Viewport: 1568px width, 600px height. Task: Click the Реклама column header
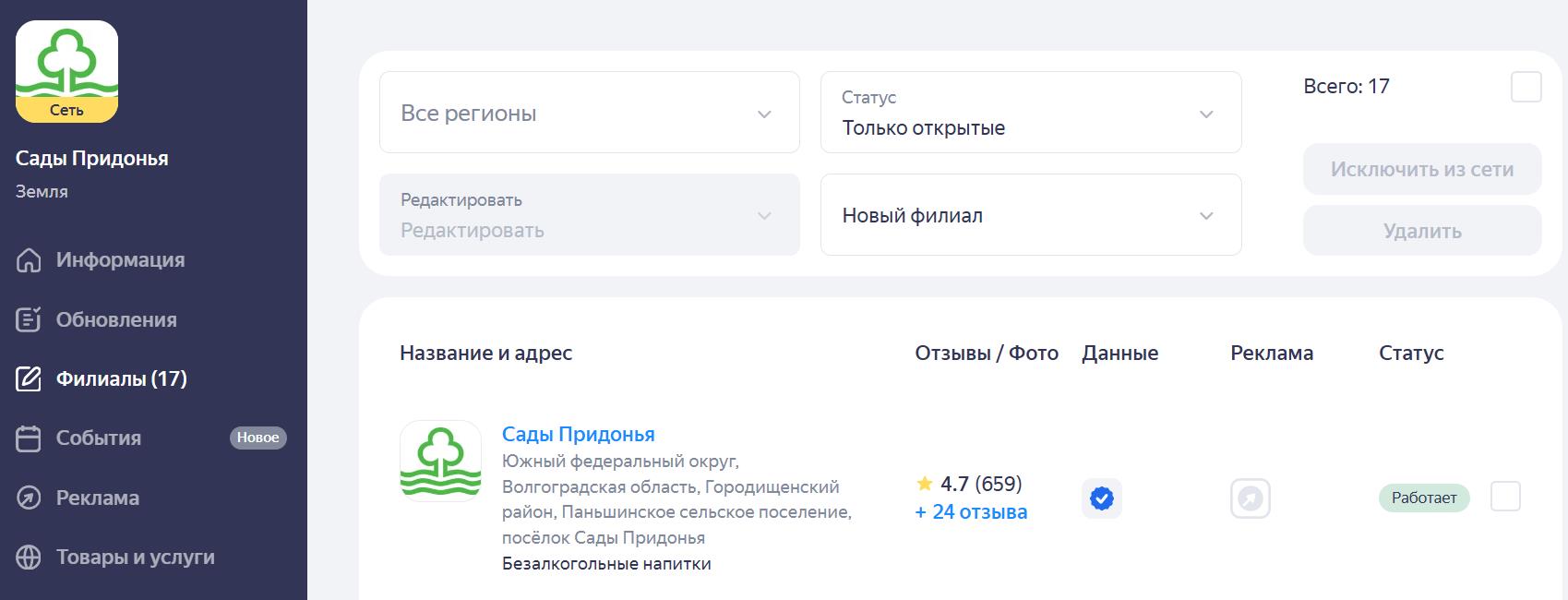[x=1272, y=353]
